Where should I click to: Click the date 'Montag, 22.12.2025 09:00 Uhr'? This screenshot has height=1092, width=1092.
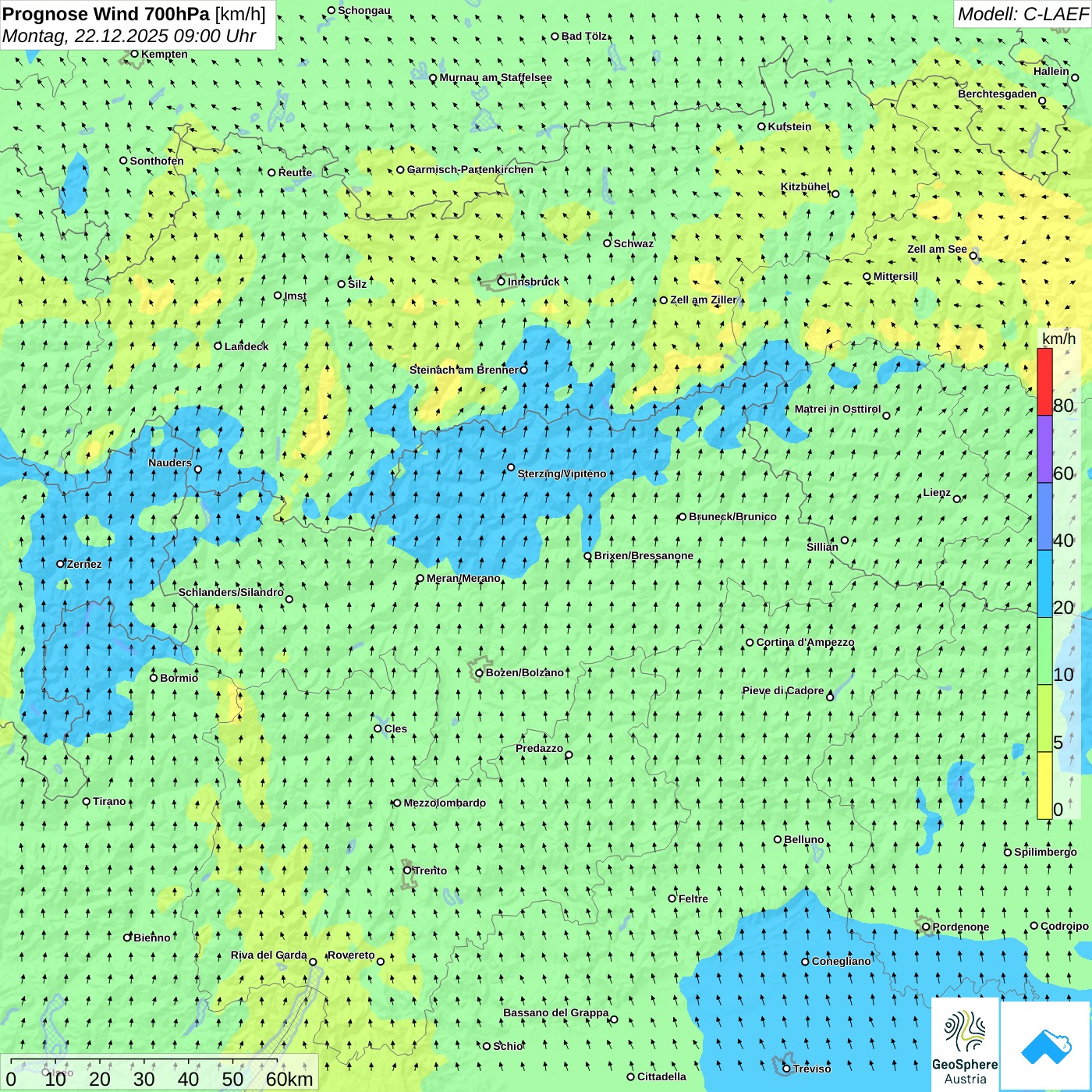coord(129,36)
